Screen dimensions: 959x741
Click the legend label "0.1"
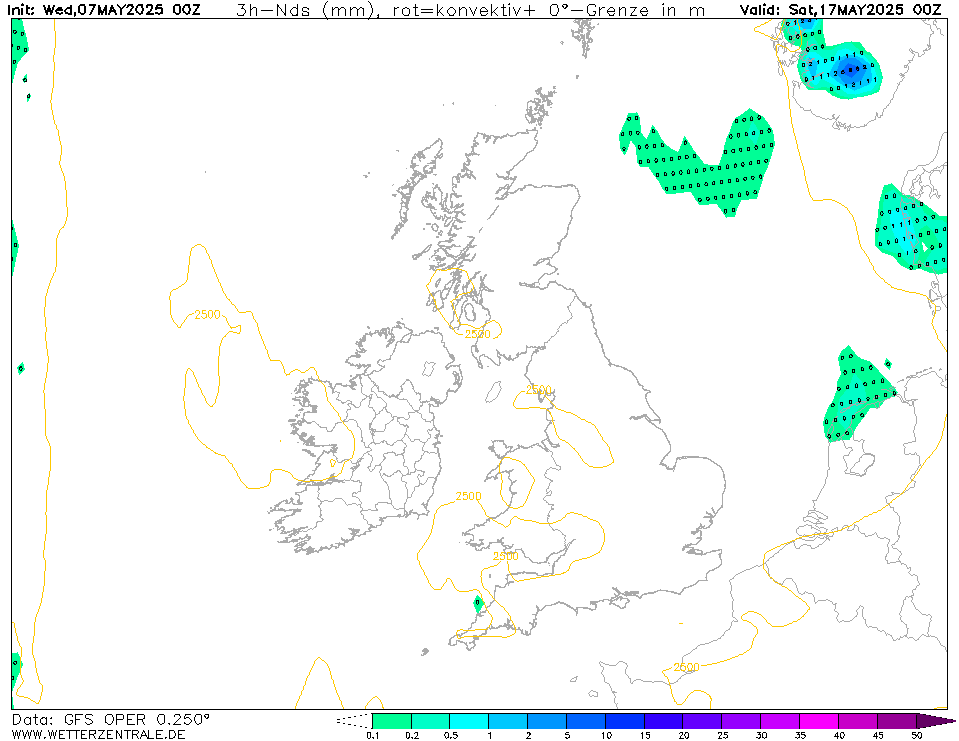372,735
